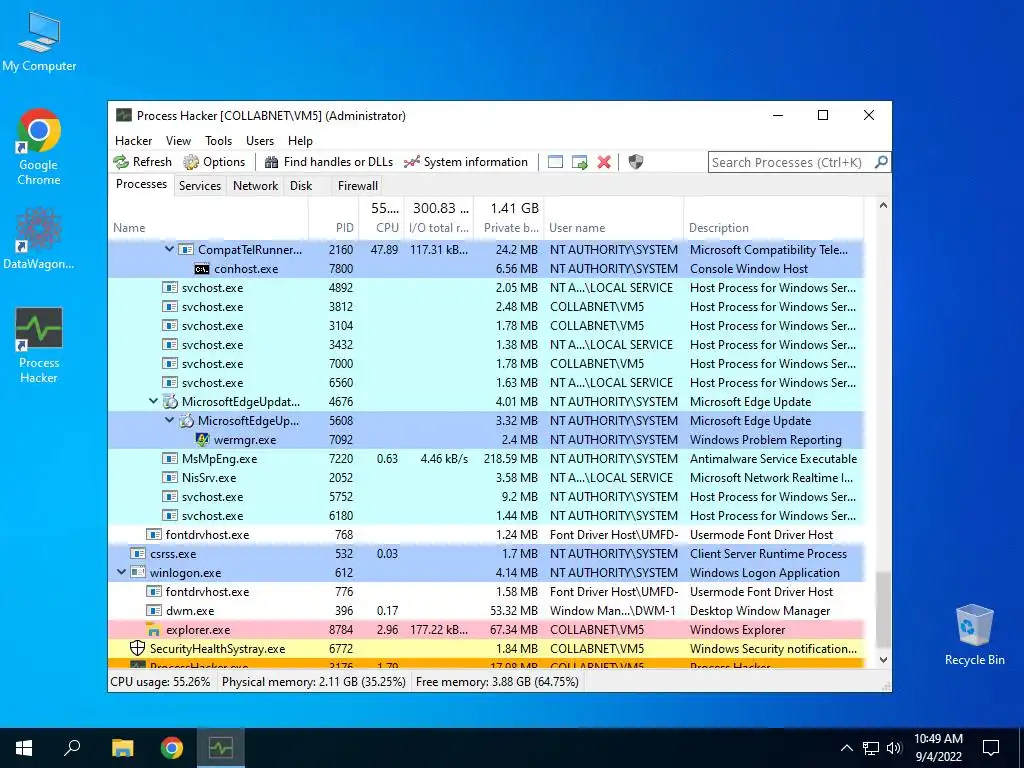
Task: Collapse the CompatTelRunner process node
Action: tap(169, 249)
